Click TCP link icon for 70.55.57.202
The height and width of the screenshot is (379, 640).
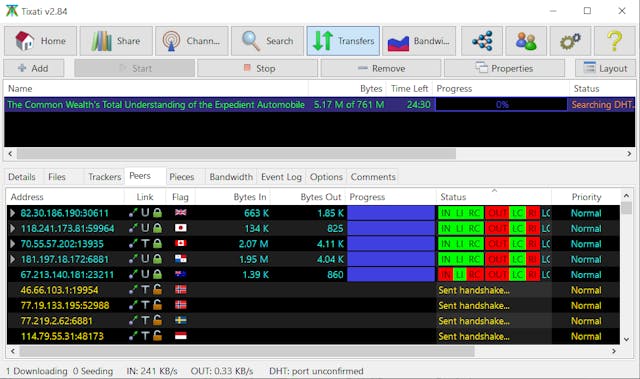[145, 244]
